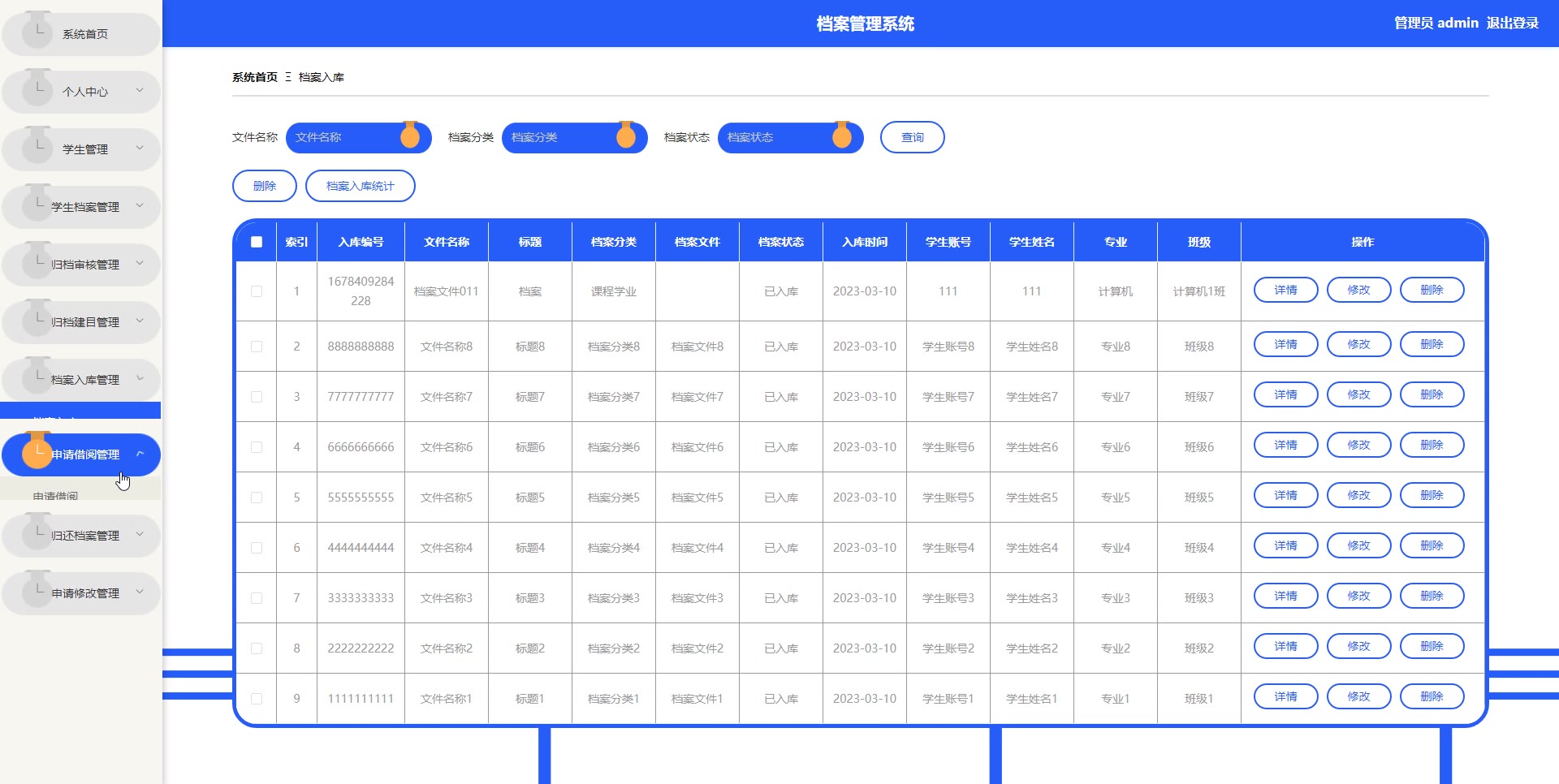Click 删除 for row 文件名称7
Image resolution: width=1559 pixels, height=784 pixels.
click(1432, 394)
